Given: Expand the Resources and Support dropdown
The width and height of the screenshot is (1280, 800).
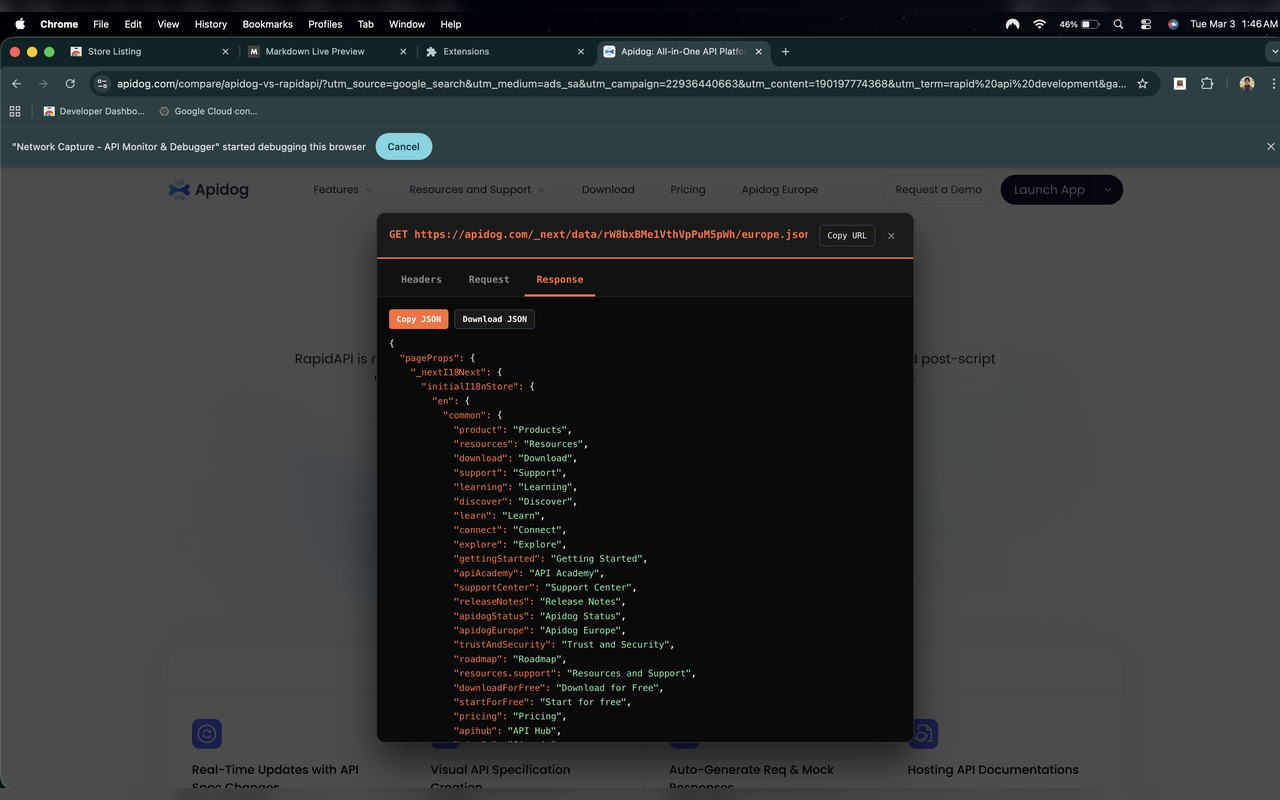Looking at the screenshot, I should (x=477, y=190).
